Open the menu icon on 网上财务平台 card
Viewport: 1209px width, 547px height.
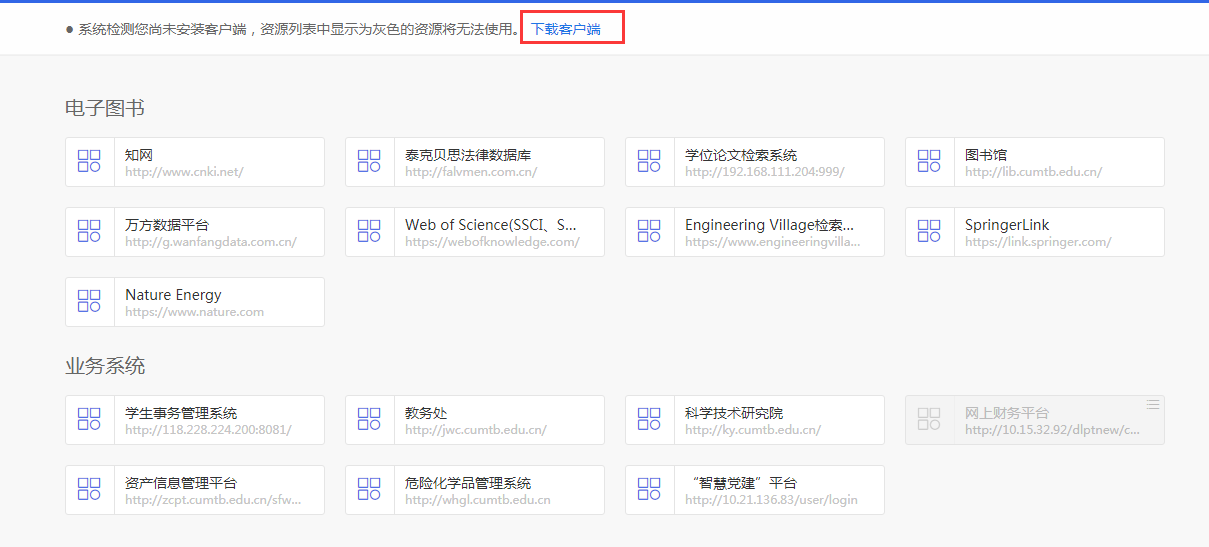tap(1153, 404)
